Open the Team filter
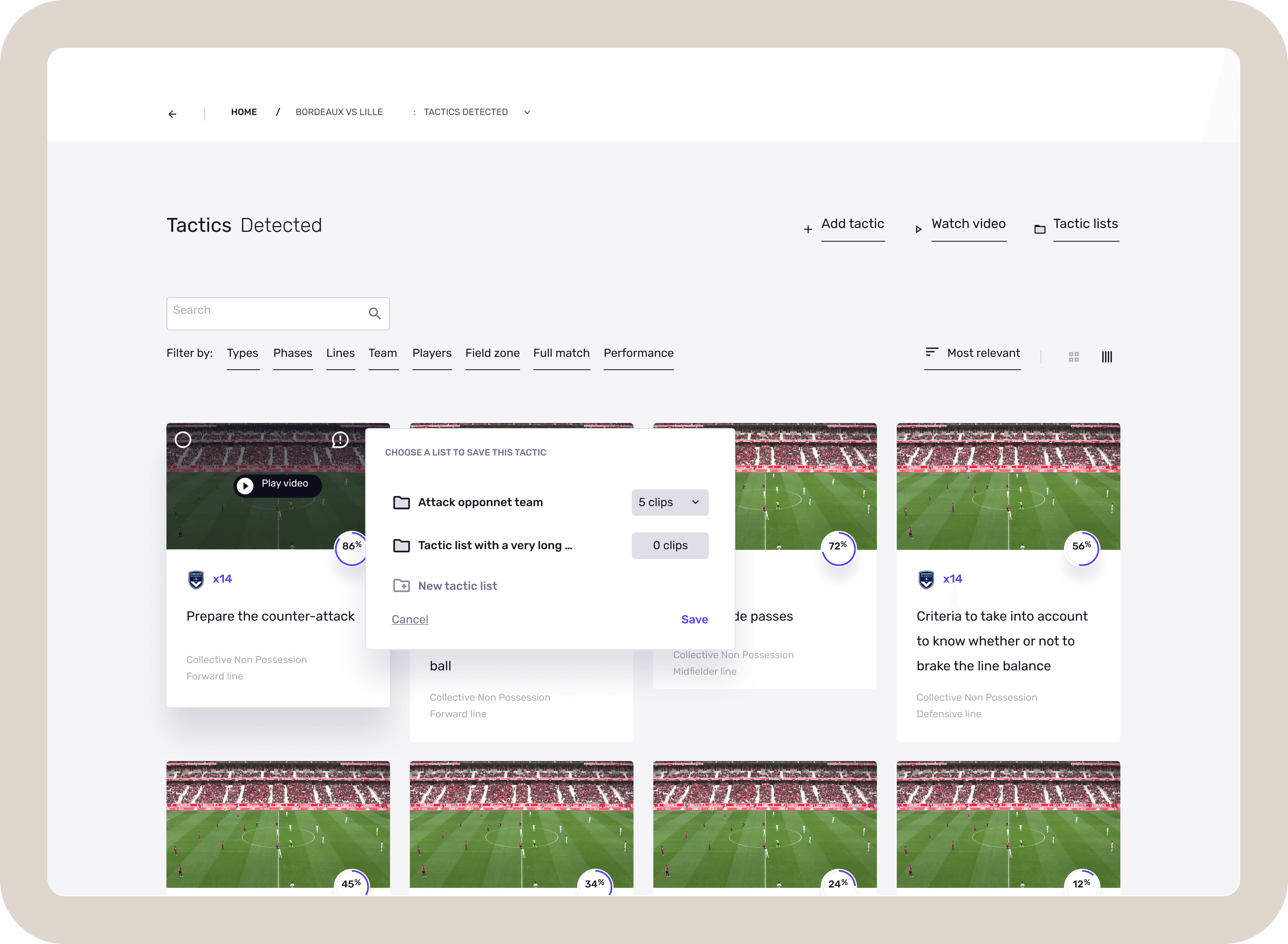The image size is (1288, 944). click(x=383, y=353)
